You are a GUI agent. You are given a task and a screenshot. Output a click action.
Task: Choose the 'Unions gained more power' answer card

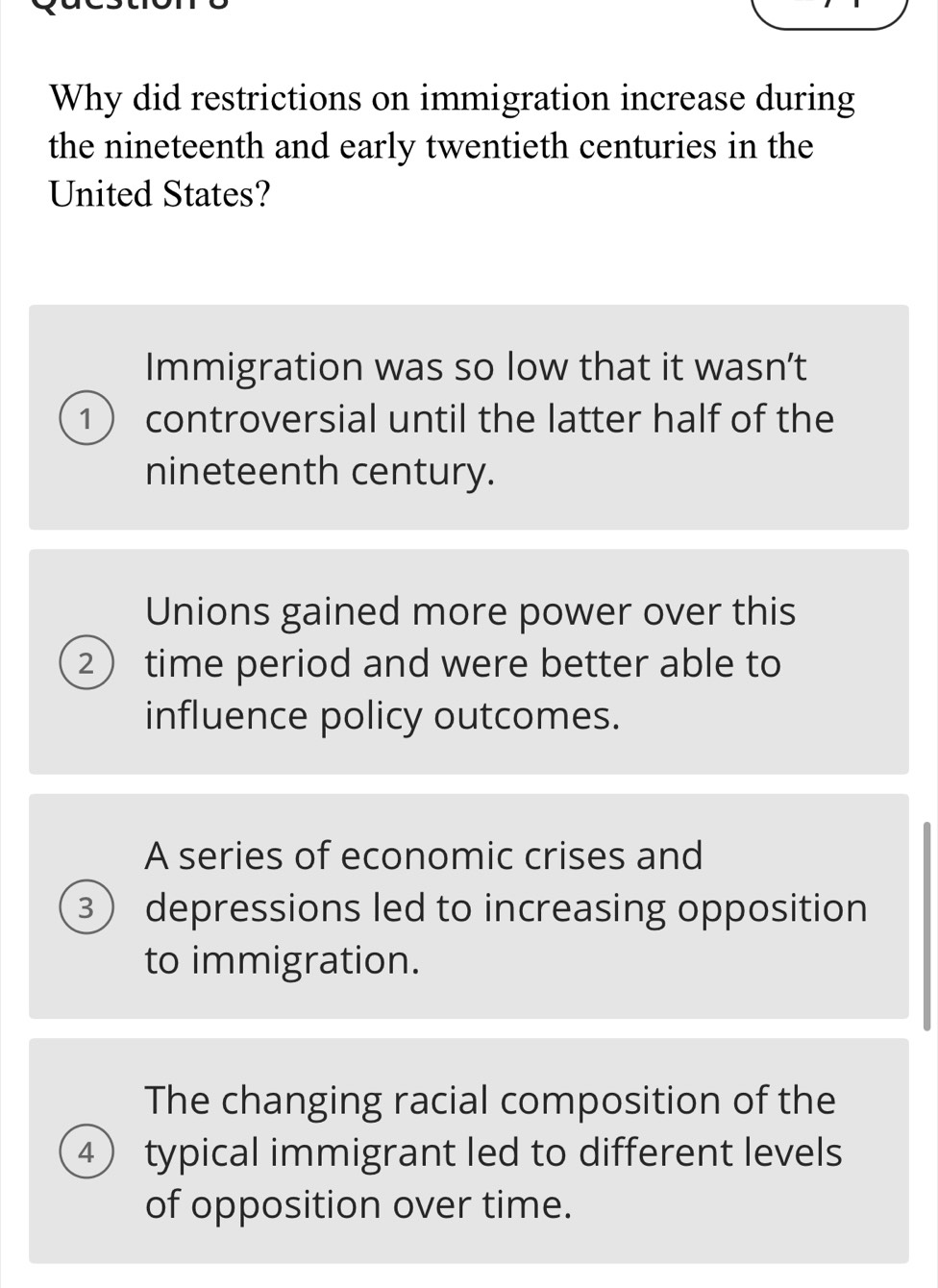468,661
